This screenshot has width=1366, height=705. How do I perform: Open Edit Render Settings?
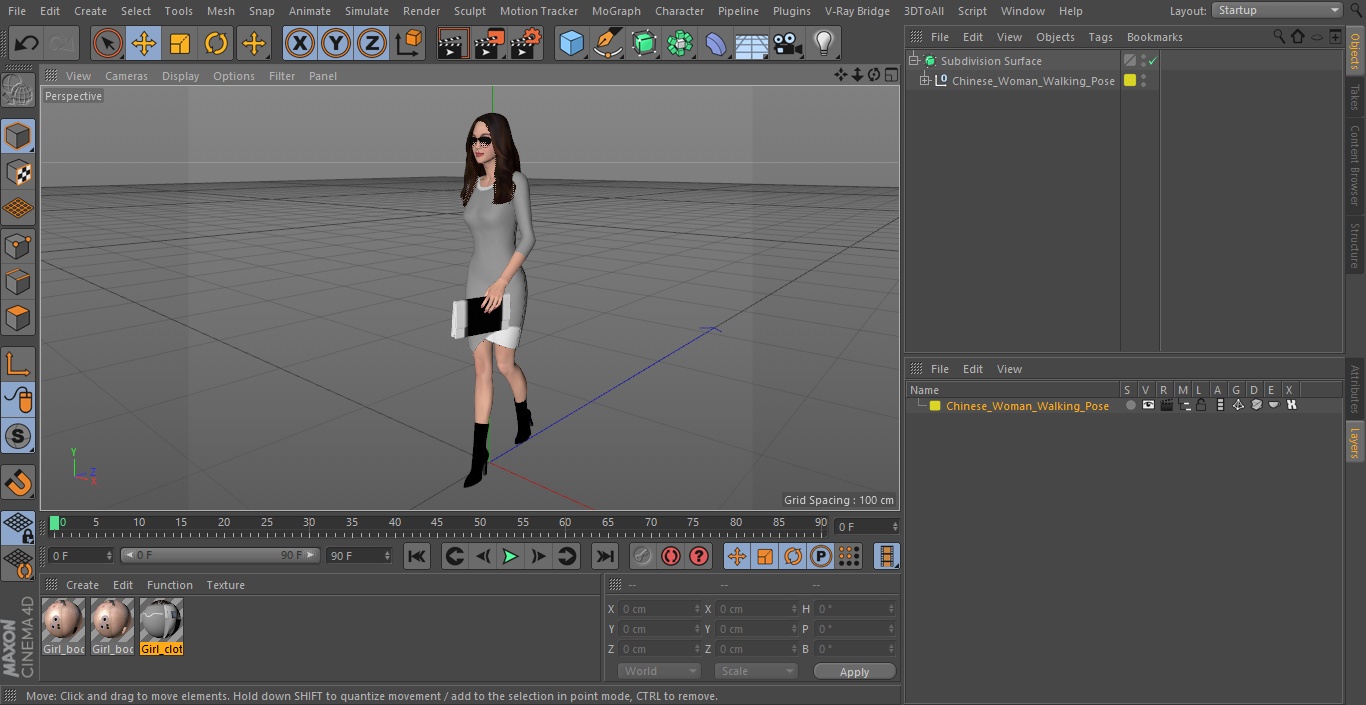pyautogui.click(x=526, y=44)
